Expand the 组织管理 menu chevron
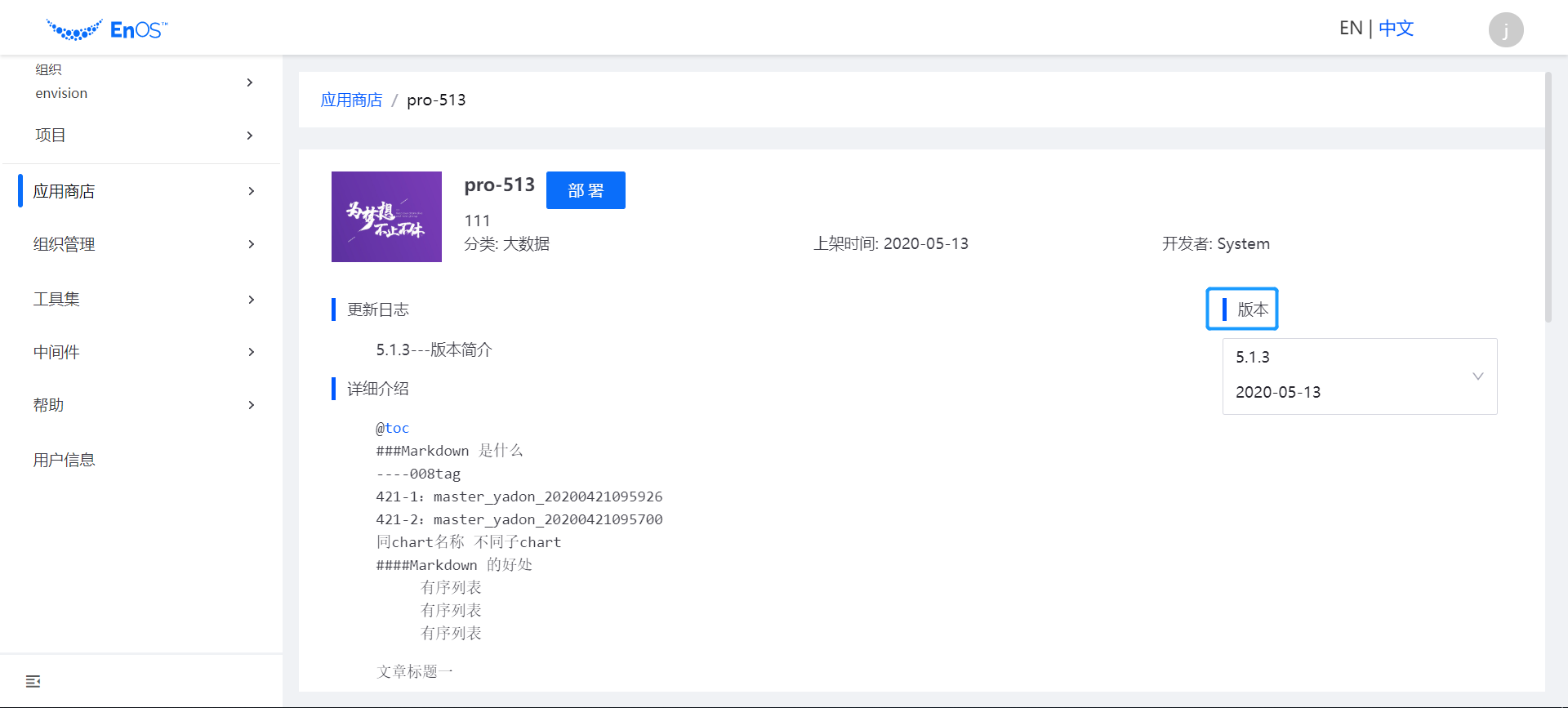The height and width of the screenshot is (708, 1568). tap(251, 244)
